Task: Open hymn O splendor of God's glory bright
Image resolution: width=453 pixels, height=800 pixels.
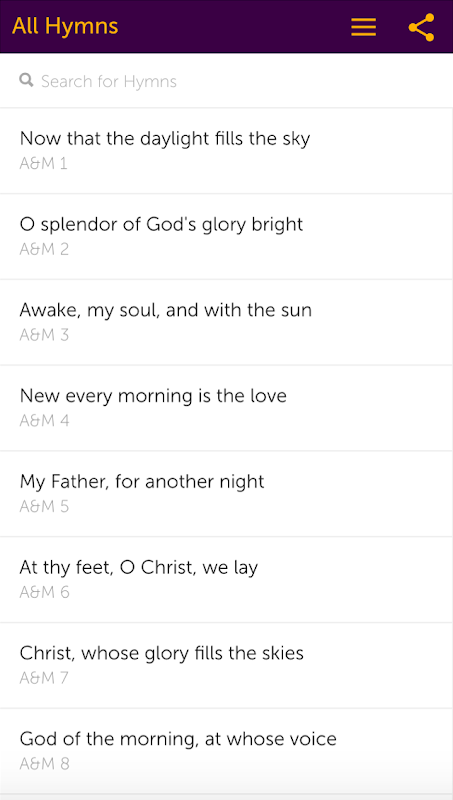Action: click(226, 236)
